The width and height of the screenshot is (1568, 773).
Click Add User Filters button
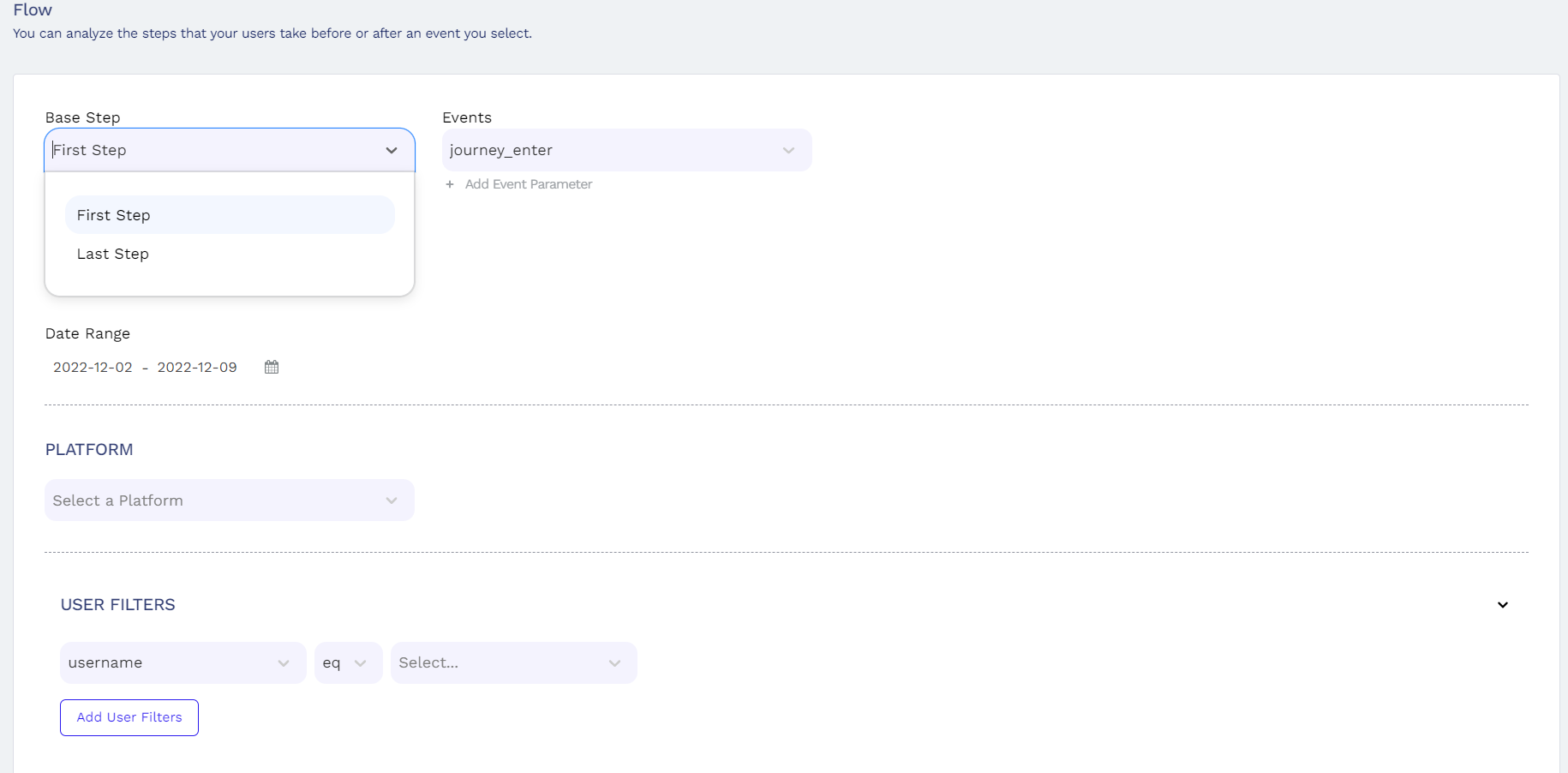129,717
